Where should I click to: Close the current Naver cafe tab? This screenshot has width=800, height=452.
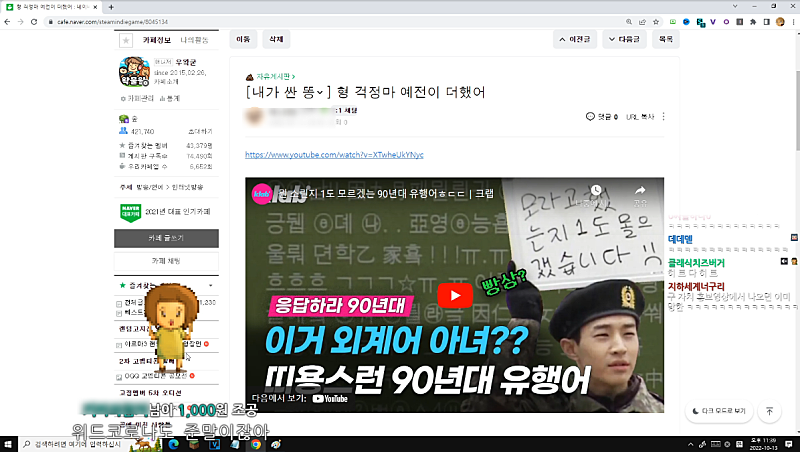coord(95,7)
